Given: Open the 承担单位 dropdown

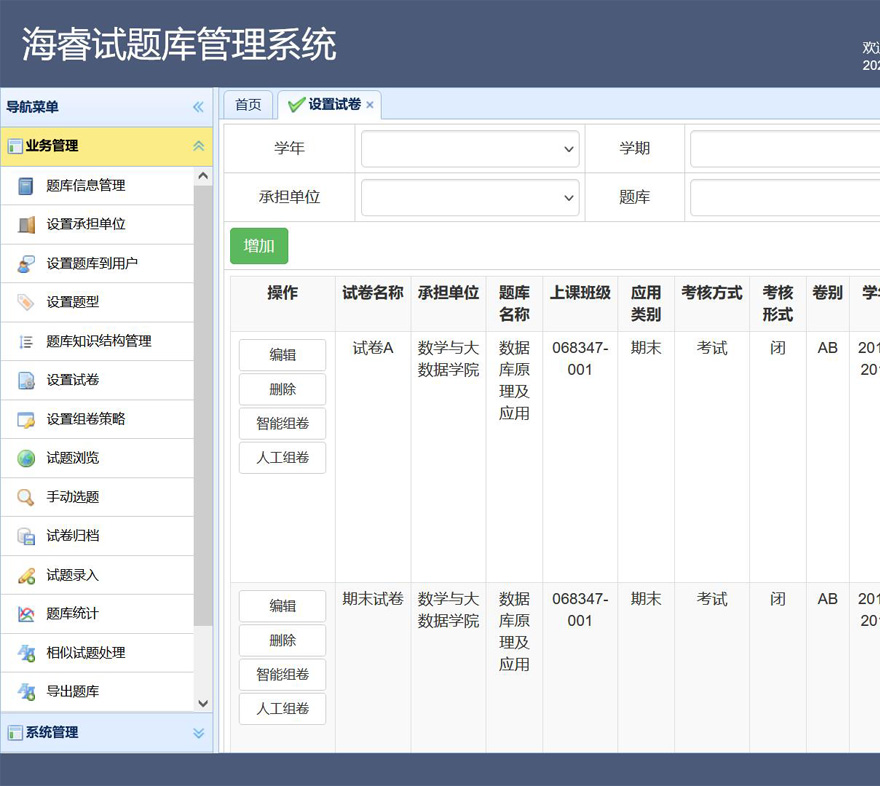Looking at the screenshot, I should [x=470, y=198].
